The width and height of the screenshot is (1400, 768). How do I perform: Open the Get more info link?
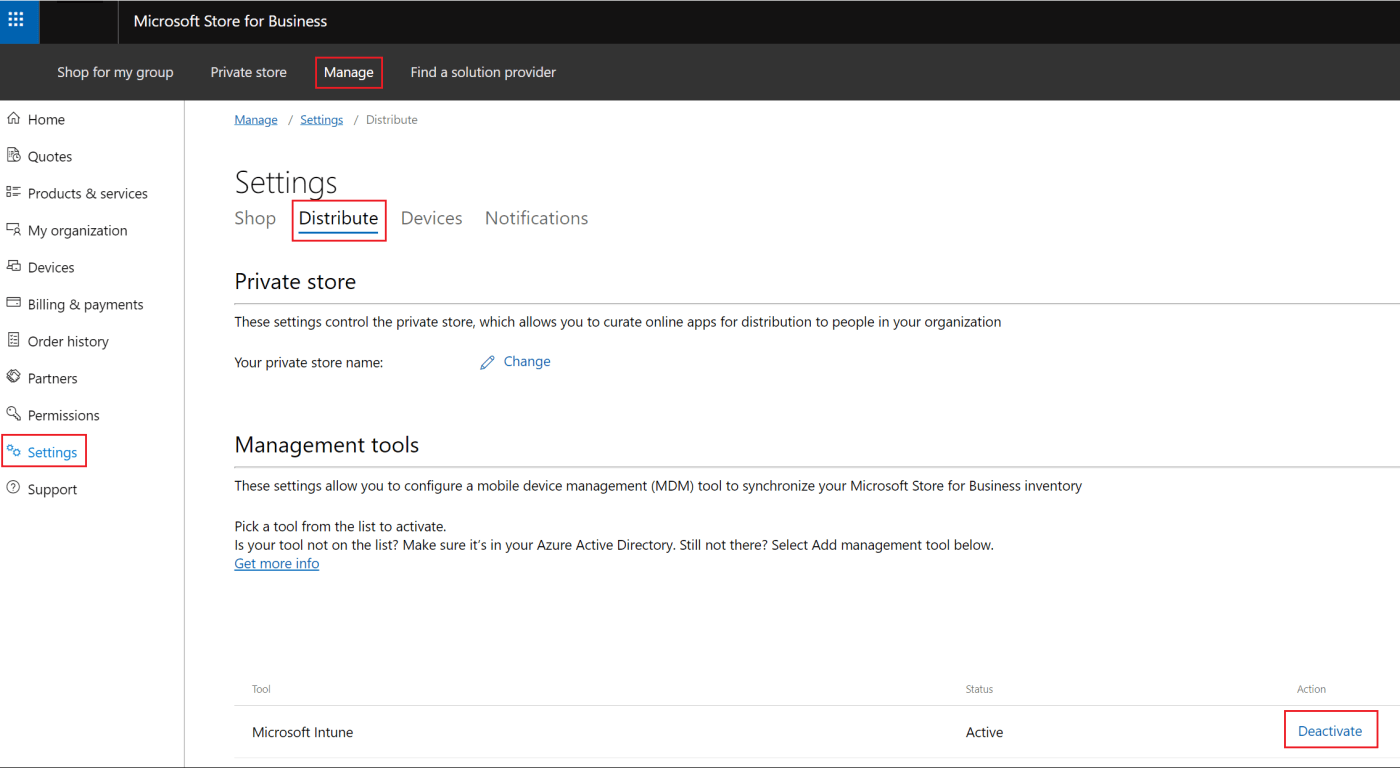[276, 563]
